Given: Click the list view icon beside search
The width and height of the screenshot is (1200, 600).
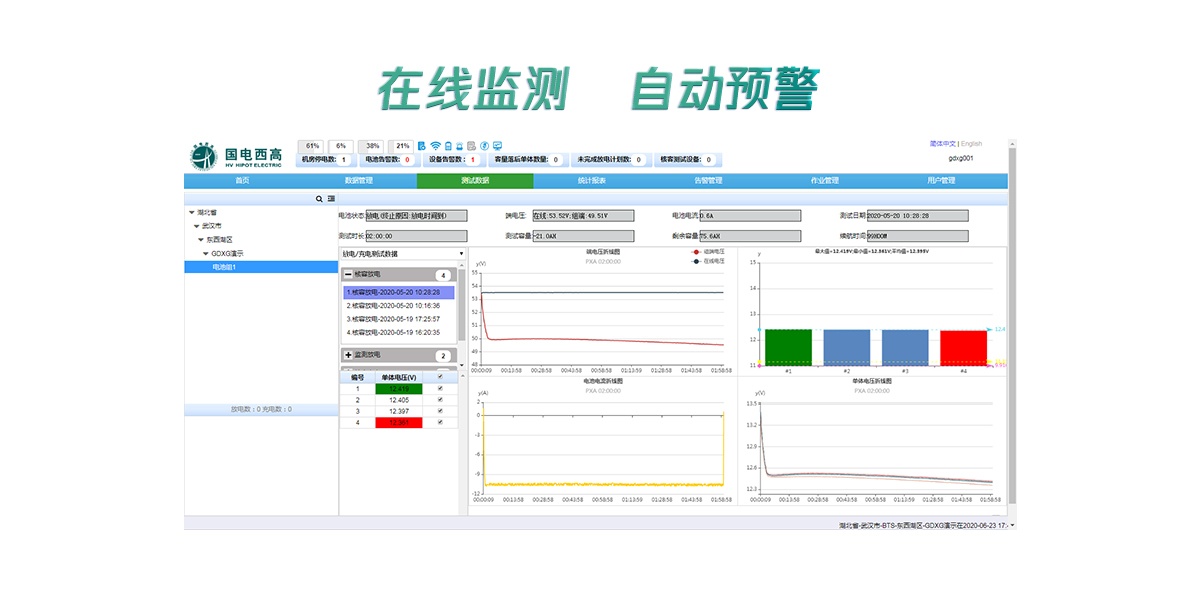Looking at the screenshot, I should (x=331, y=199).
